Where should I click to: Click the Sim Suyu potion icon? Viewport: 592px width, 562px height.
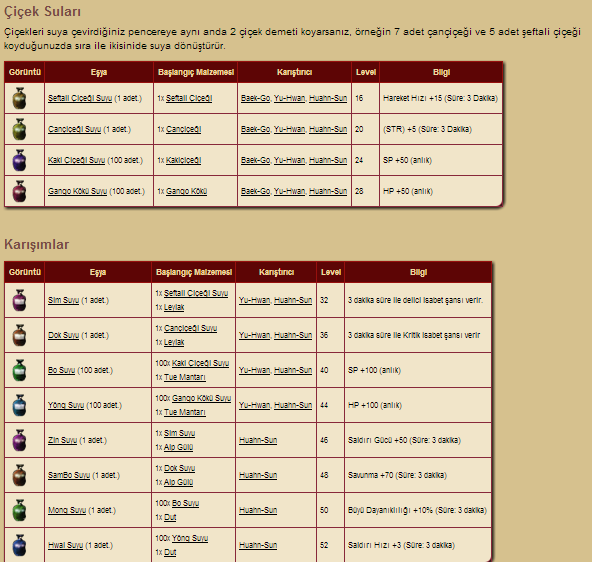click(19, 300)
